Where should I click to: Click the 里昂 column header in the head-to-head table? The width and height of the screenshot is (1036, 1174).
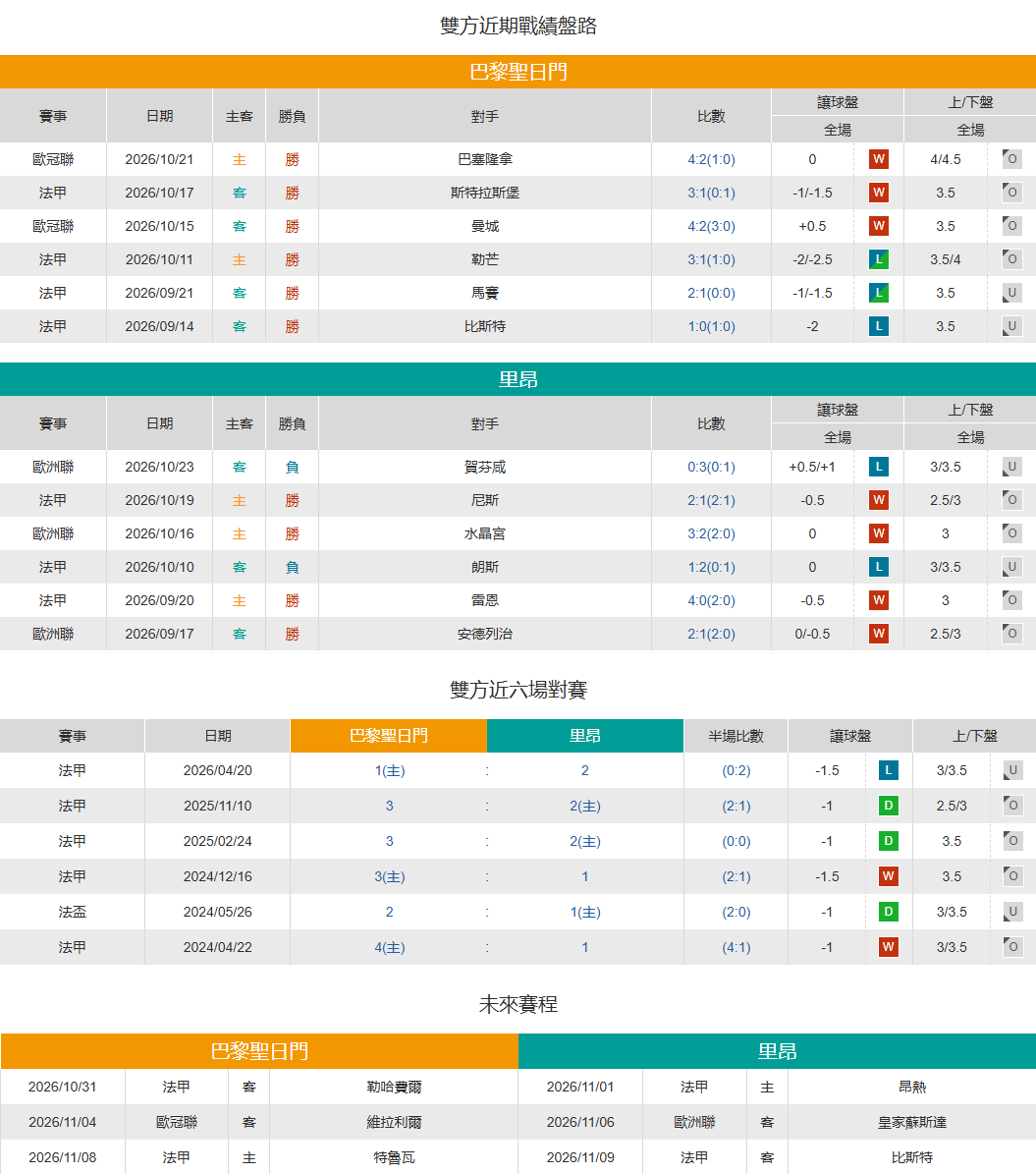(x=585, y=736)
